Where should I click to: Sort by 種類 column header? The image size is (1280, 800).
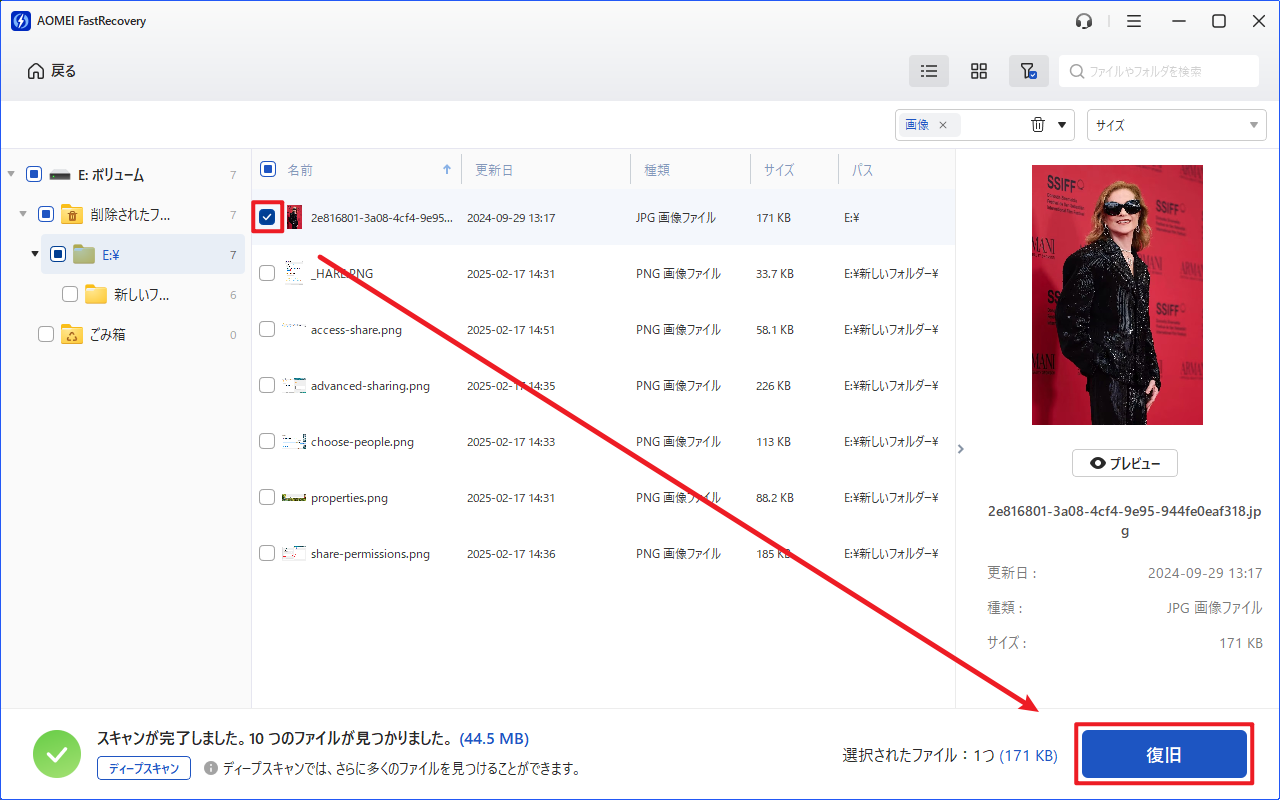656,170
